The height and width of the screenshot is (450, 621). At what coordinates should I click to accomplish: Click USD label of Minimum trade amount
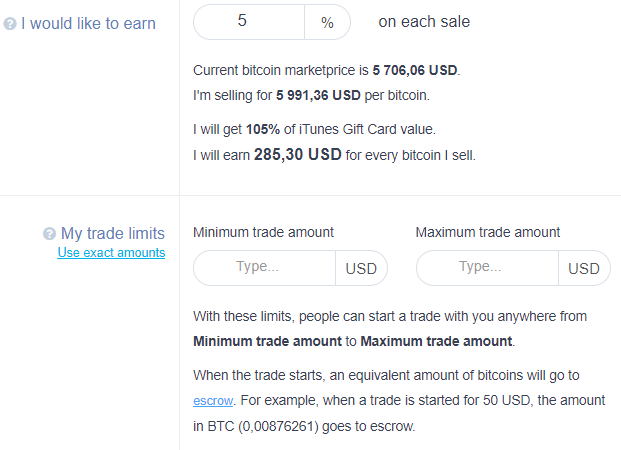tap(361, 268)
